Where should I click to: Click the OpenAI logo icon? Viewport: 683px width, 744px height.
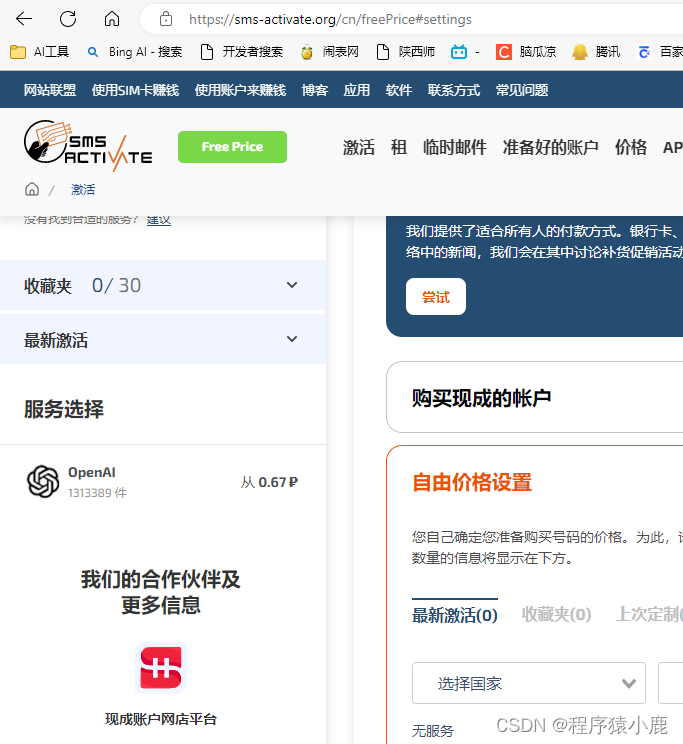43,481
